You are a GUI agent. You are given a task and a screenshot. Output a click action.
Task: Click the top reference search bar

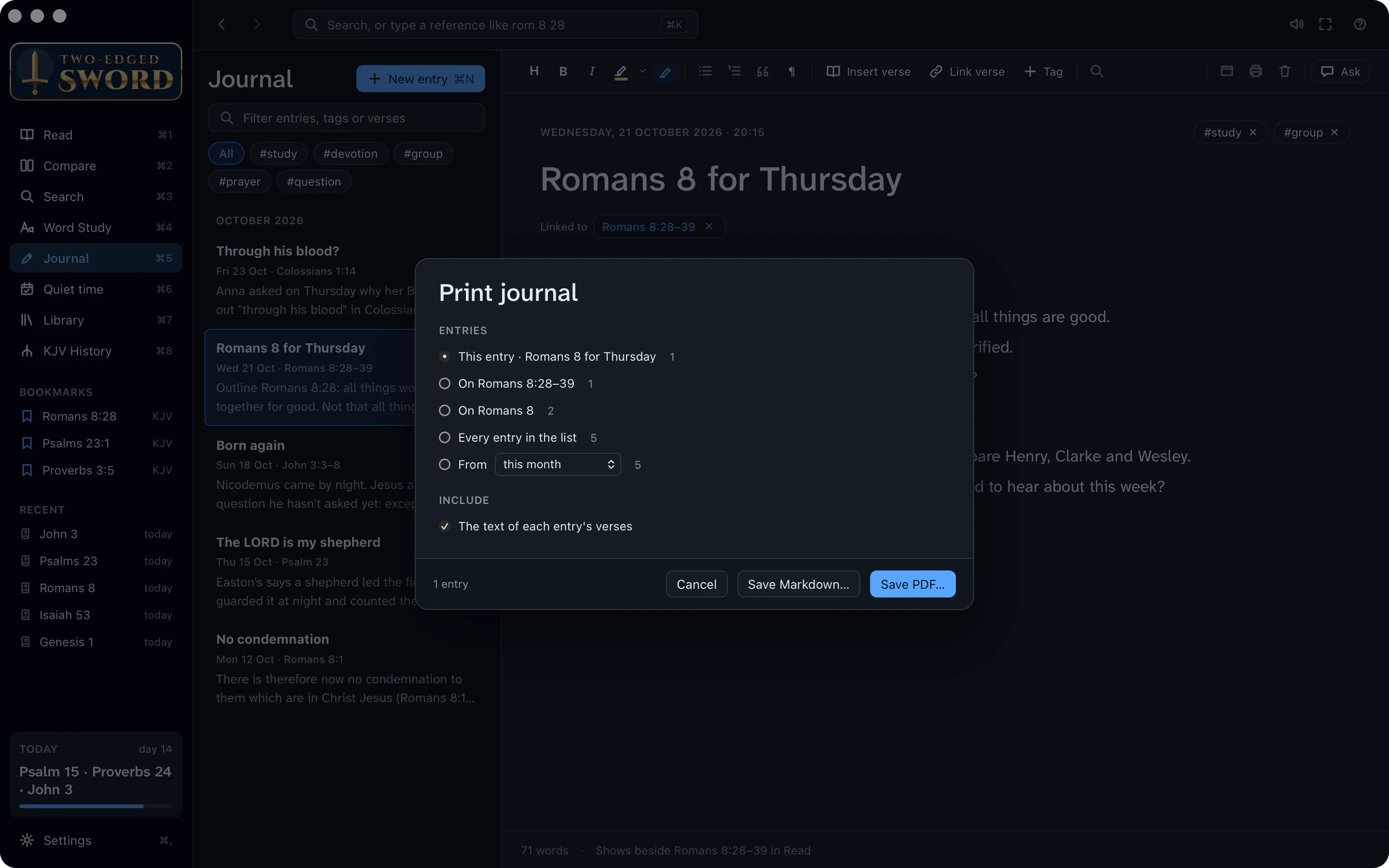coord(495,25)
